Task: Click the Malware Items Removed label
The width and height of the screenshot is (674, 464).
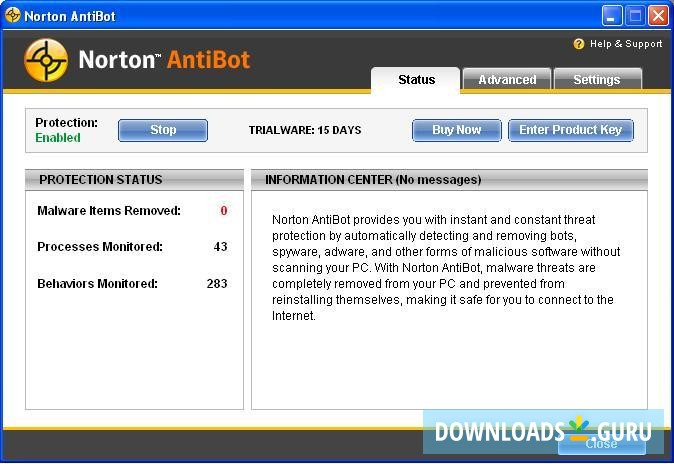Action: [x=109, y=211]
